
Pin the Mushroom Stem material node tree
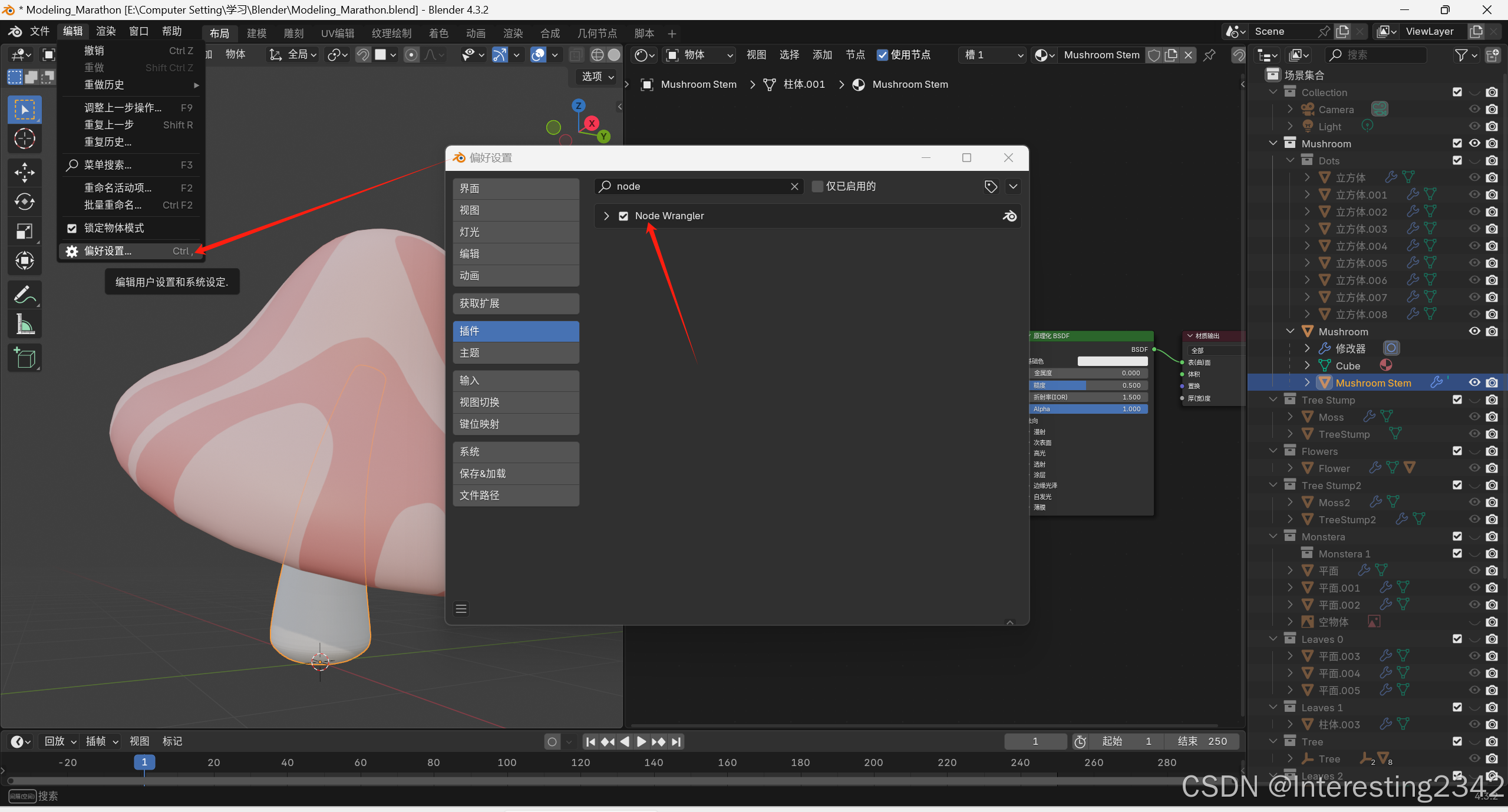(1209, 55)
